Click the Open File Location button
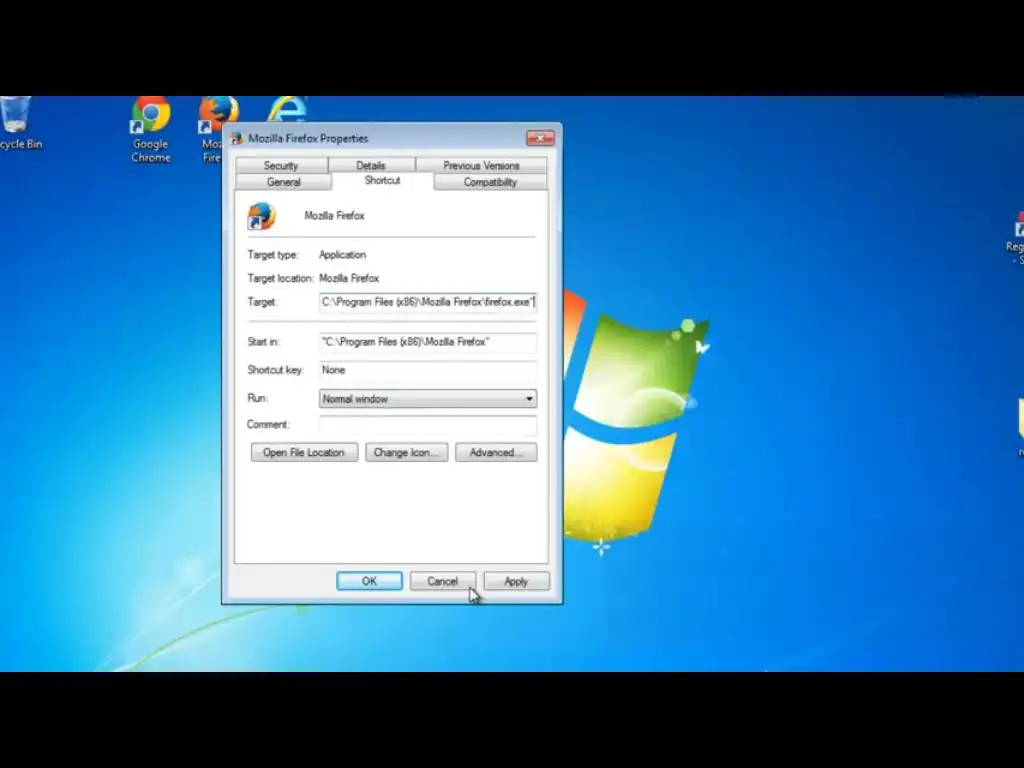 click(x=304, y=453)
